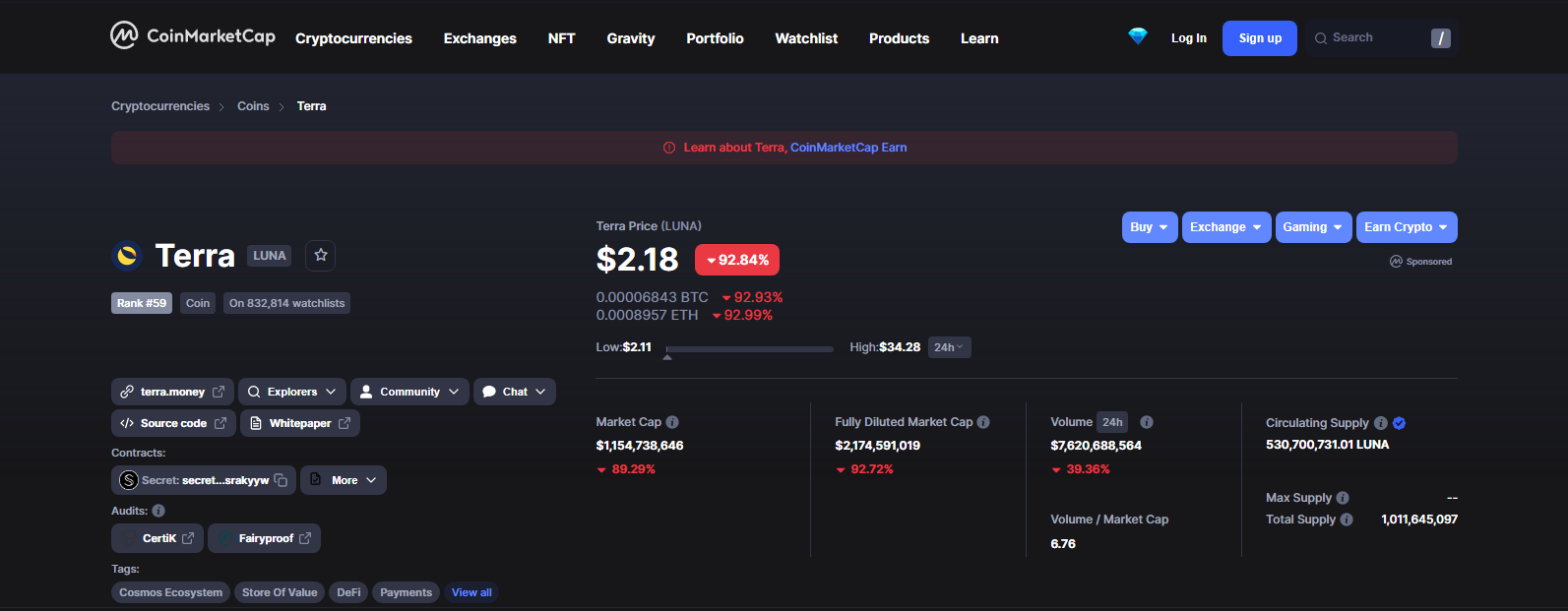Click the Max Supply info icon
Screen dimensions: 1568x611
[x=1343, y=498]
